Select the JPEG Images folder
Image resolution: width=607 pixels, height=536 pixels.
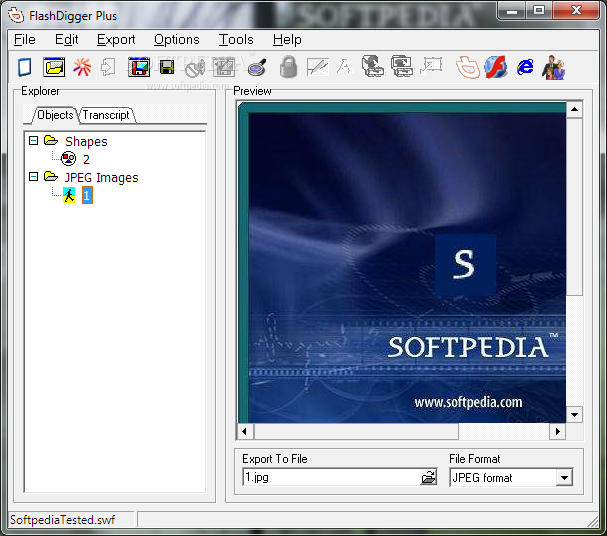pos(101,178)
